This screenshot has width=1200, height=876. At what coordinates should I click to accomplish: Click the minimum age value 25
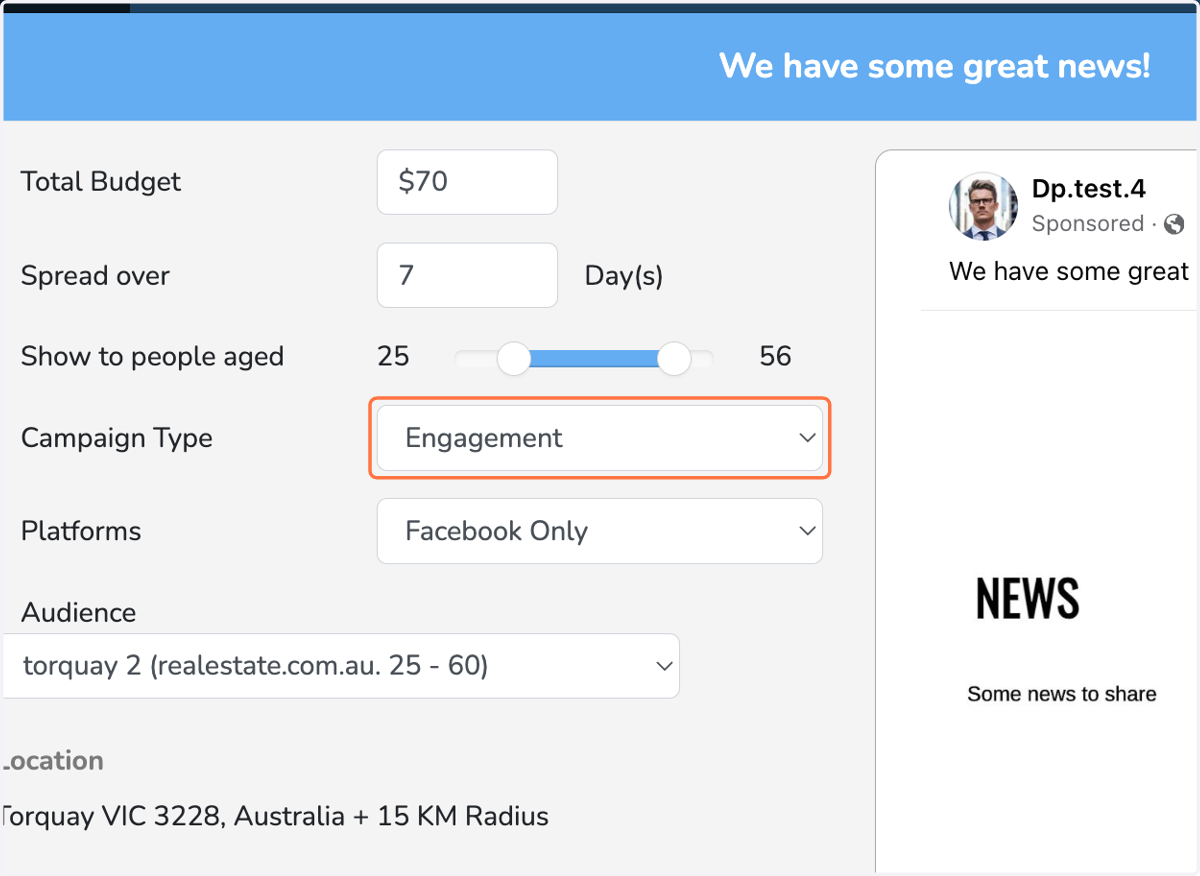[393, 356]
